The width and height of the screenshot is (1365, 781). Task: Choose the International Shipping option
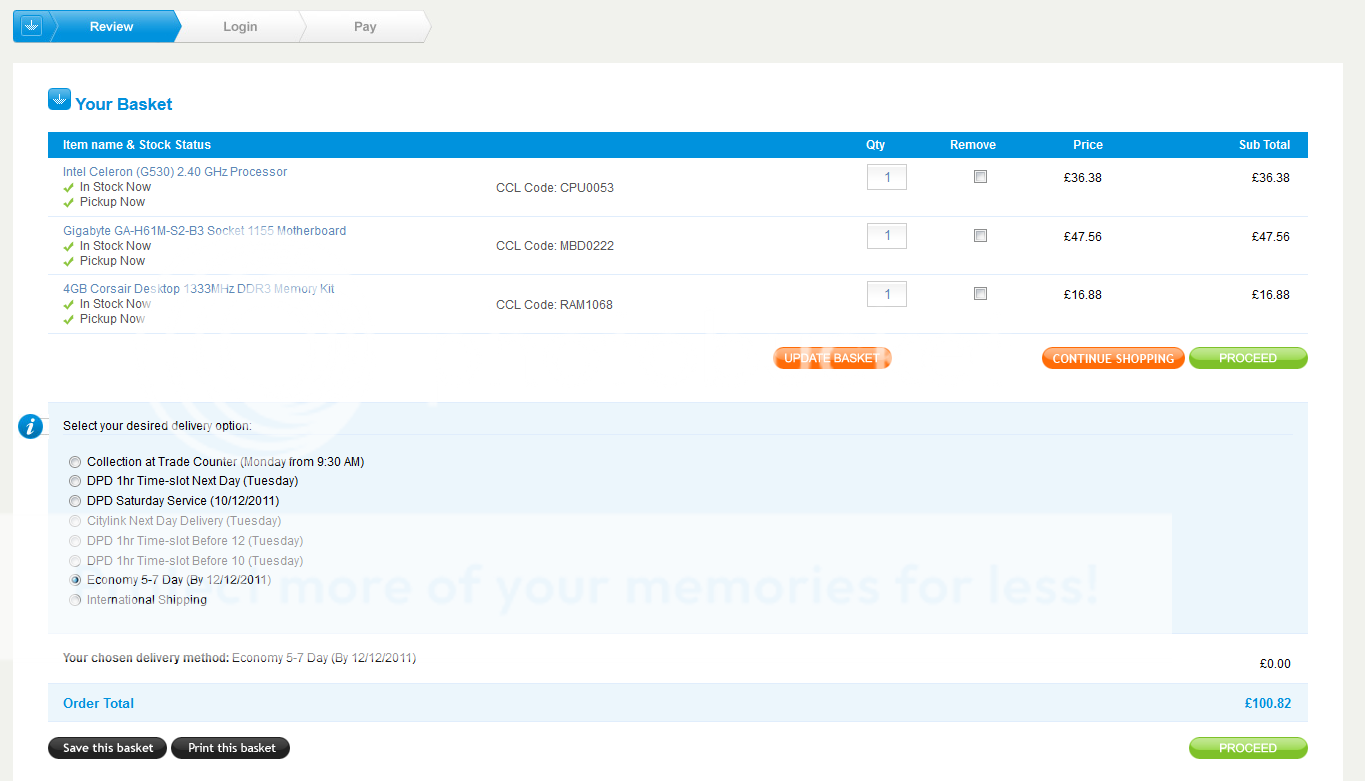point(75,600)
